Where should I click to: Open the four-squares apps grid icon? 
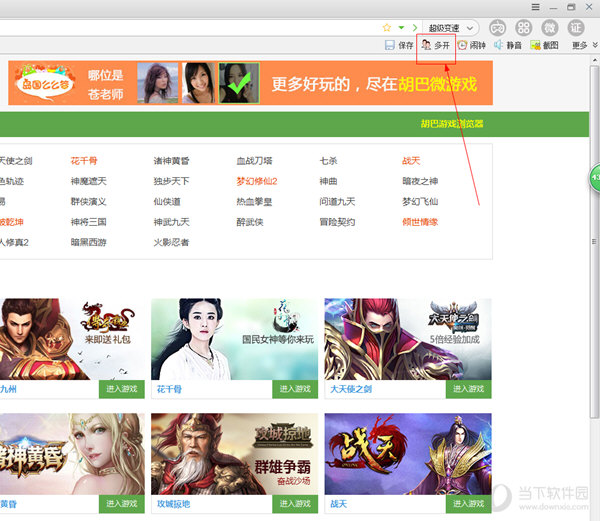524,28
